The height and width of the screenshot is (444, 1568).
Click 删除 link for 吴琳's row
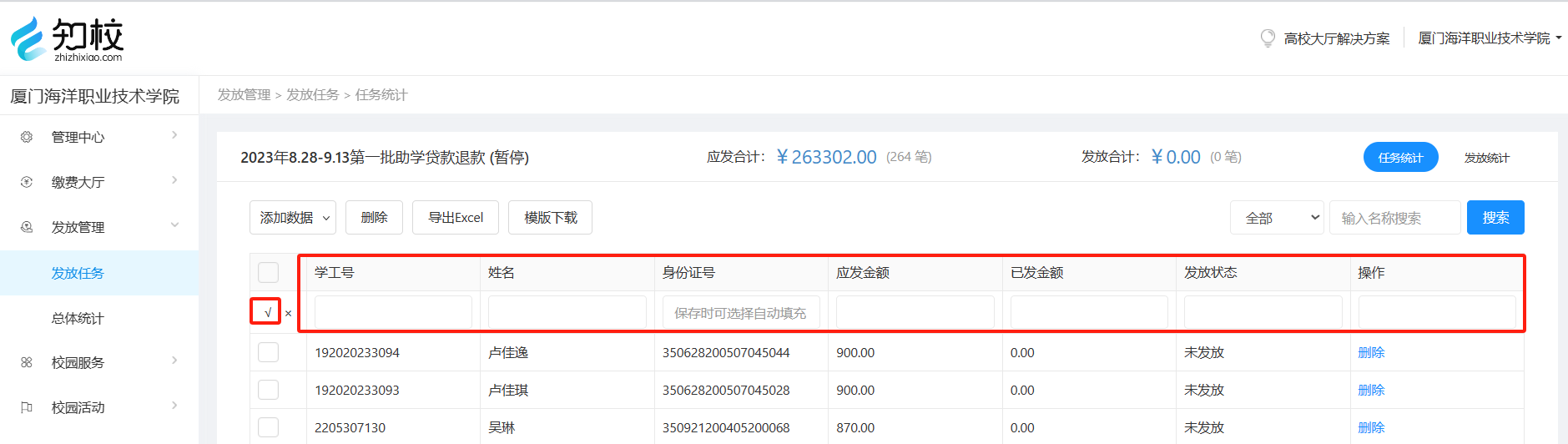click(x=1371, y=427)
